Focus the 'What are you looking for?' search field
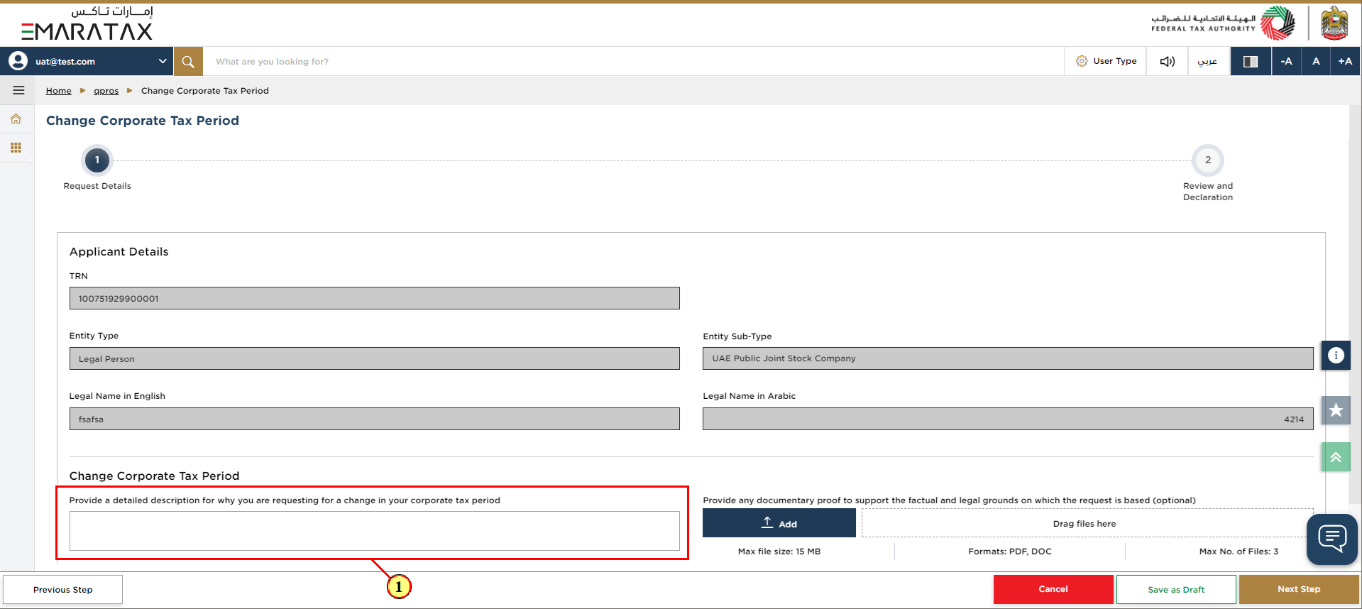Viewport: 1362px width, 609px height. (x=634, y=61)
